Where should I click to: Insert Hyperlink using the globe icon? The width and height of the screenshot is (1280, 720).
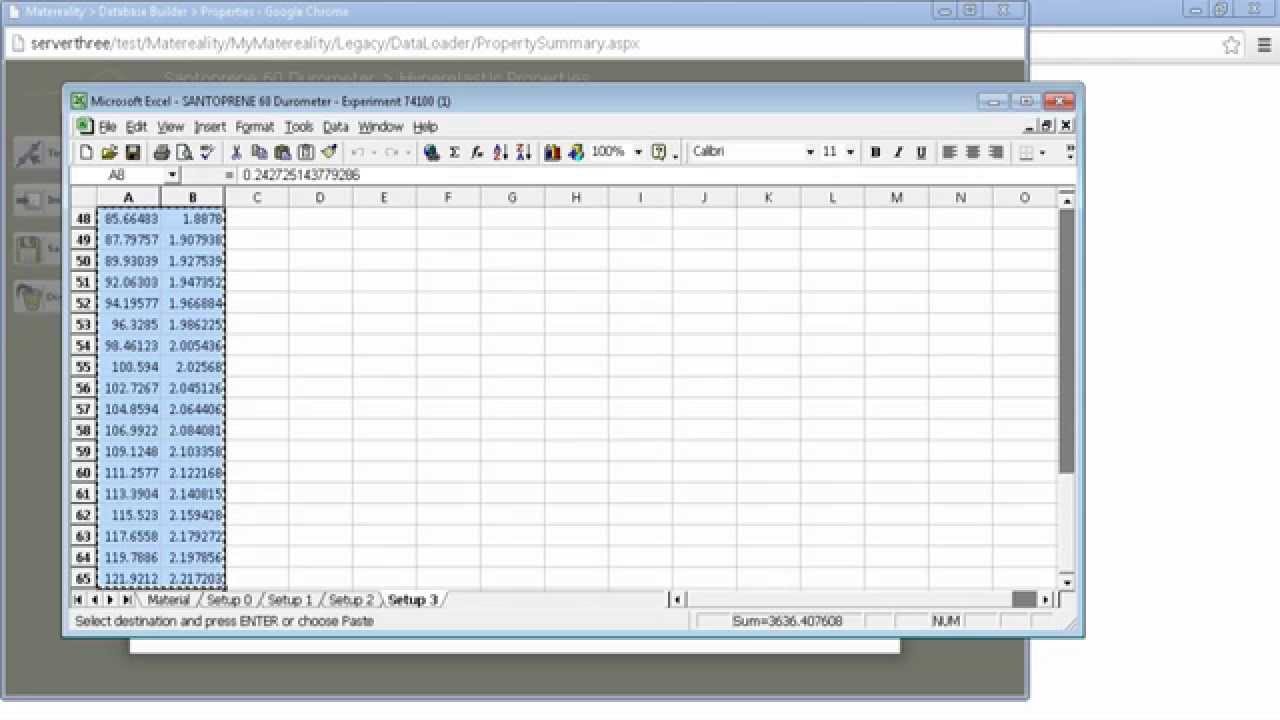[x=431, y=152]
